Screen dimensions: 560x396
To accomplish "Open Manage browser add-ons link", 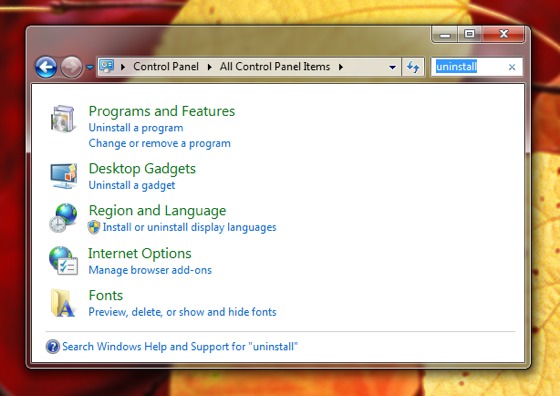I will [x=150, y=270].
